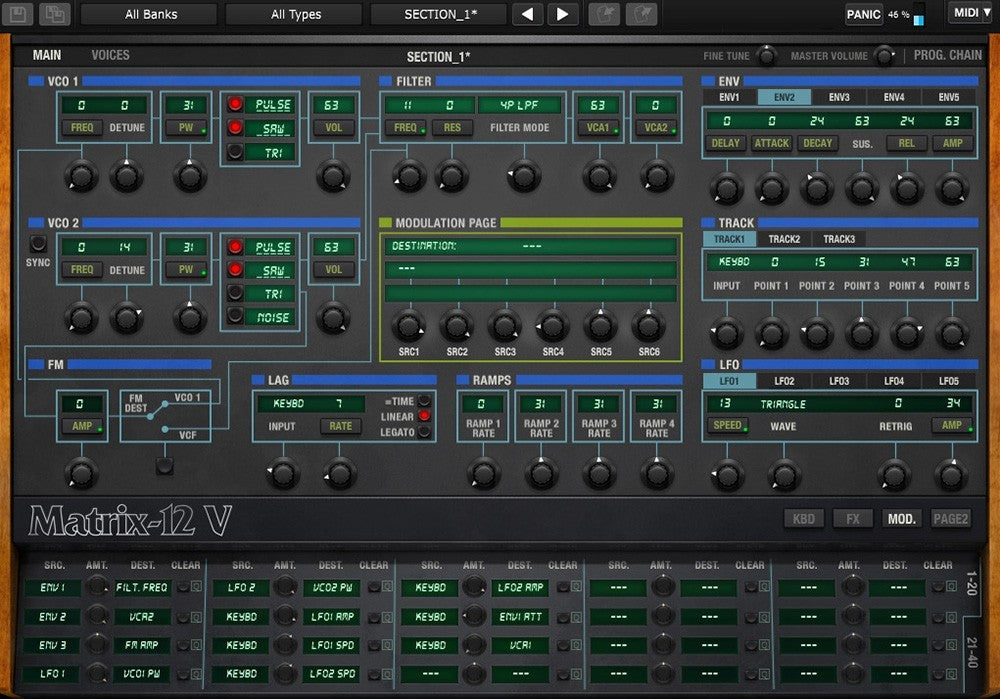
Task: Click the PROG. CHAIN button
Action: [947, 55]
